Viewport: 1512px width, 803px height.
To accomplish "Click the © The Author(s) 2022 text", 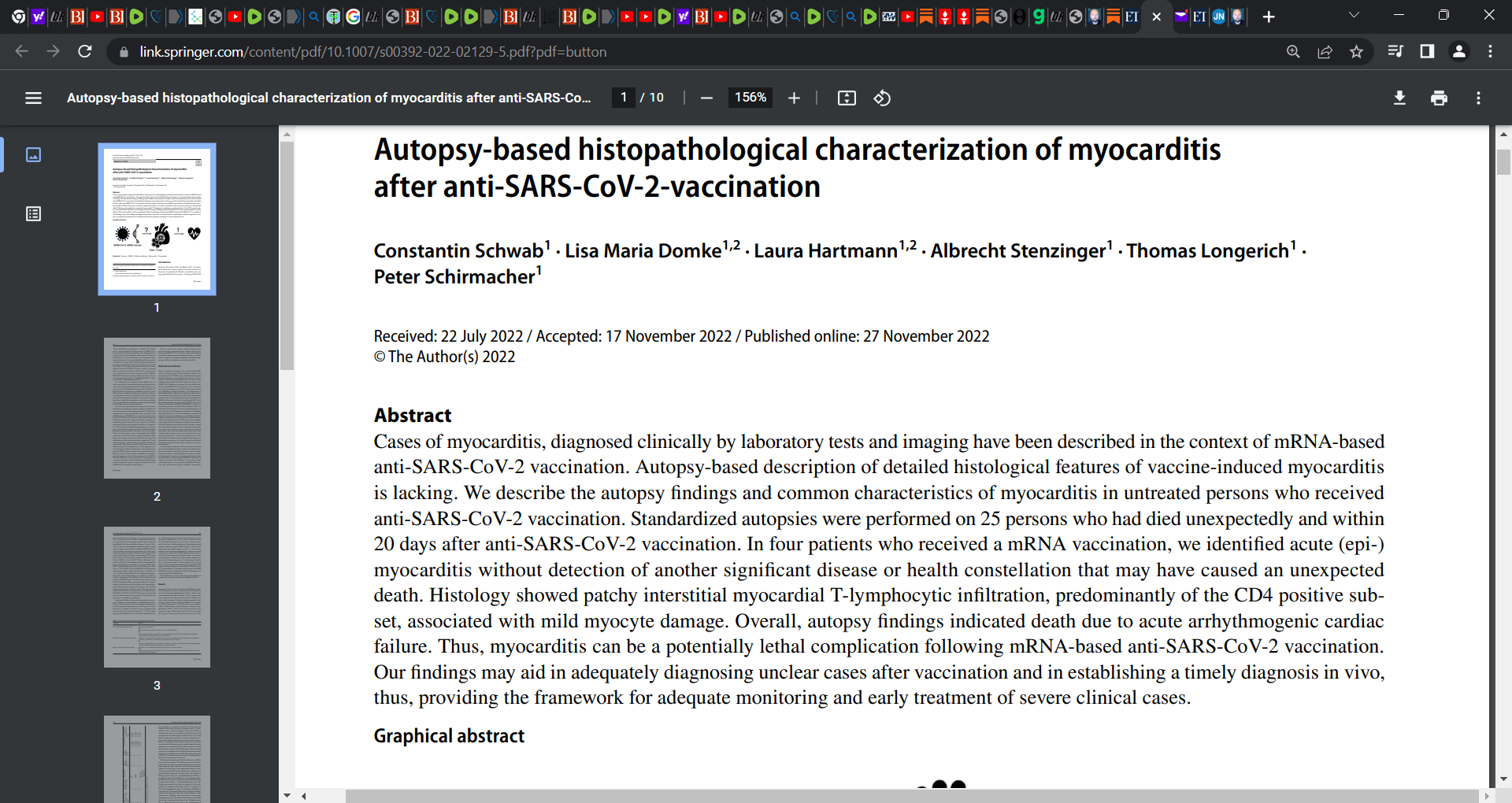I will click(x=444, y=357).
